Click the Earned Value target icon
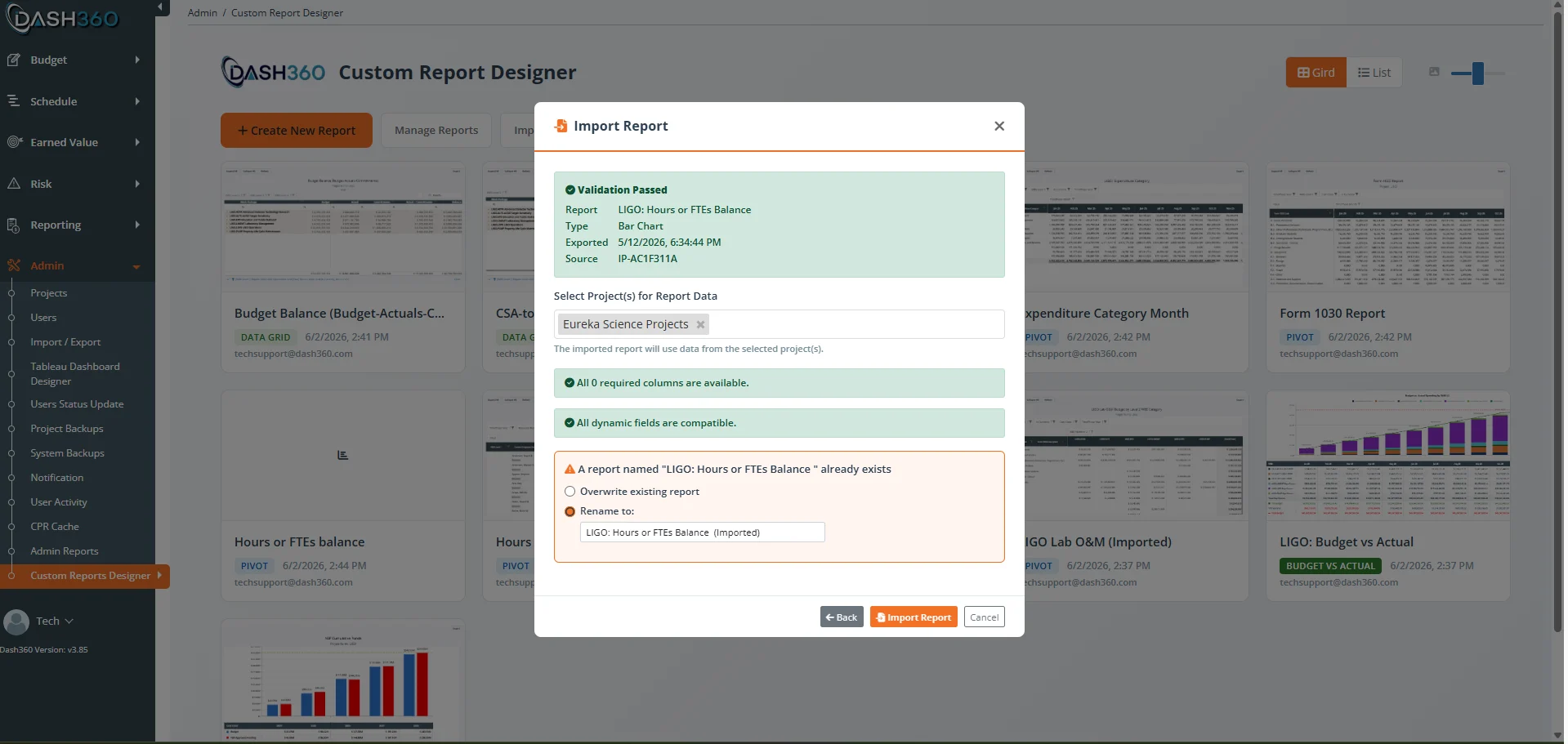1568x744 pixels. point(13,142)
